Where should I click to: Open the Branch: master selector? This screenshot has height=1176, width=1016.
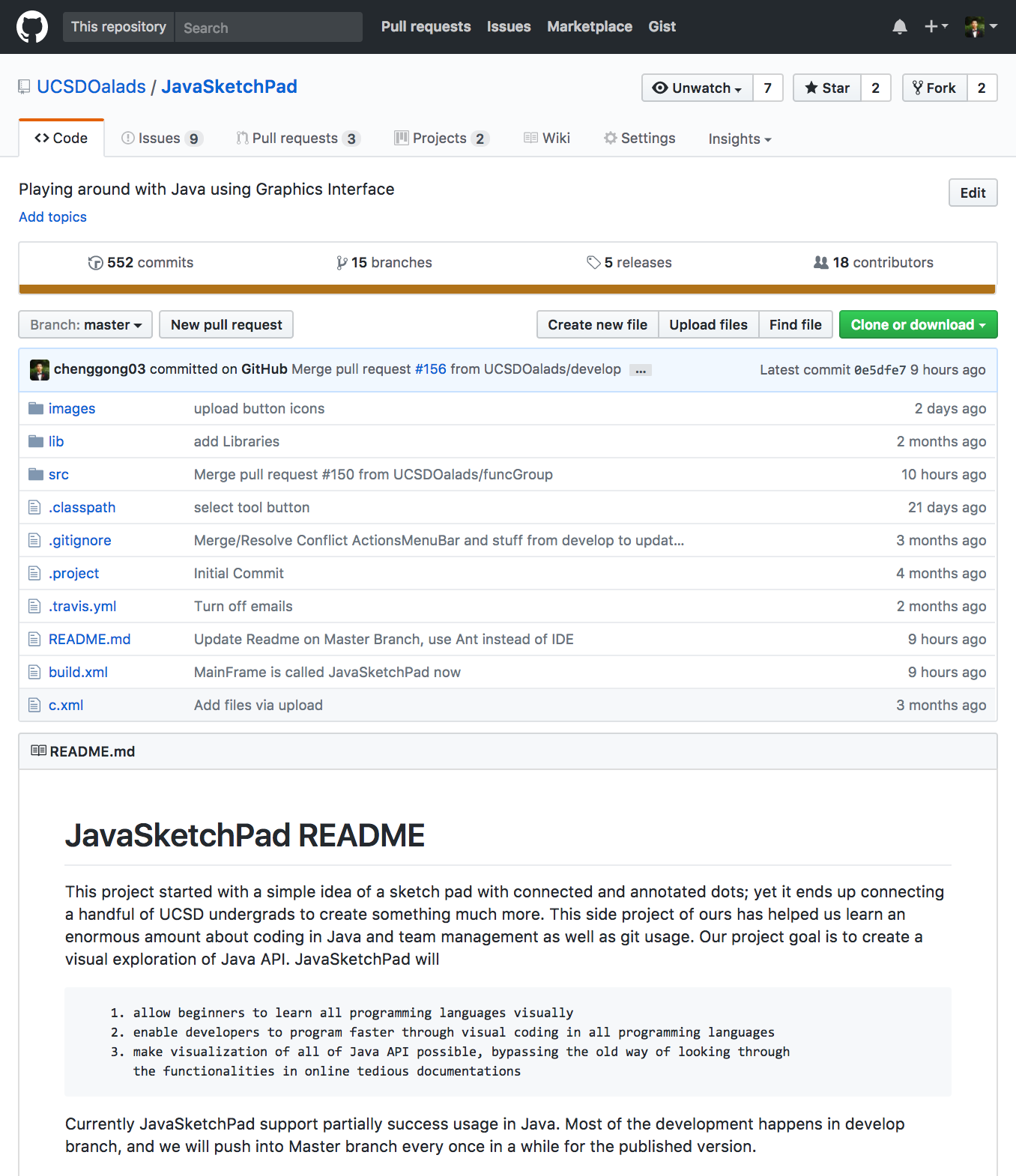pyautogui.click(x=85, y=324)
